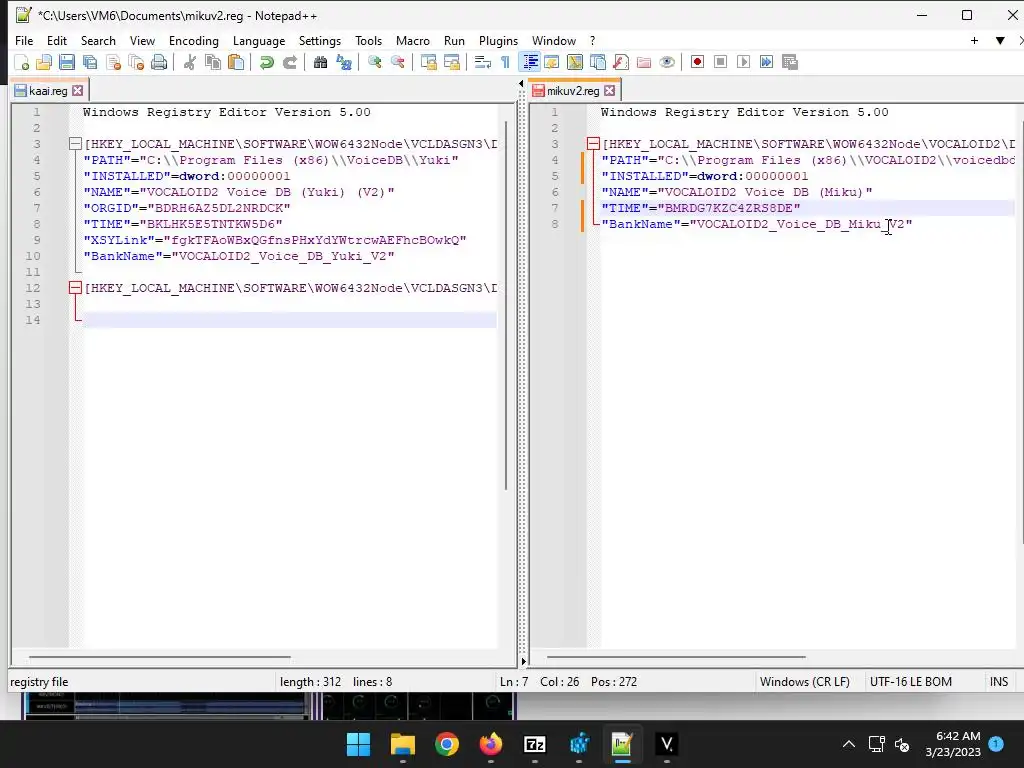Viewport: 1024px width, 768px height.
Task: Click the Close document toolbar icon
Action: tap(113, 62)
